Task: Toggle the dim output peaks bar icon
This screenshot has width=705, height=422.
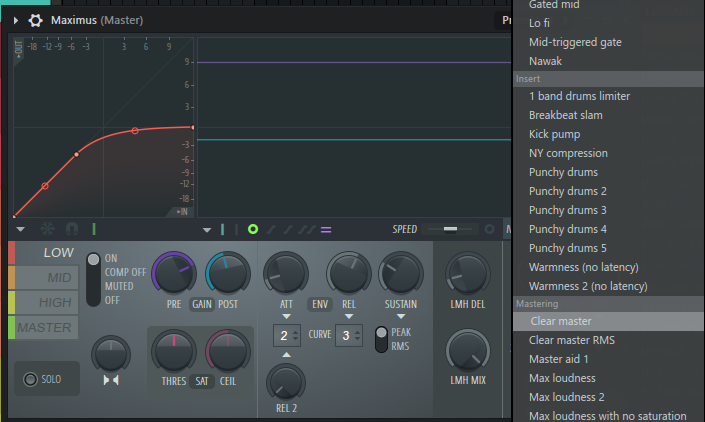Action: 236,229
